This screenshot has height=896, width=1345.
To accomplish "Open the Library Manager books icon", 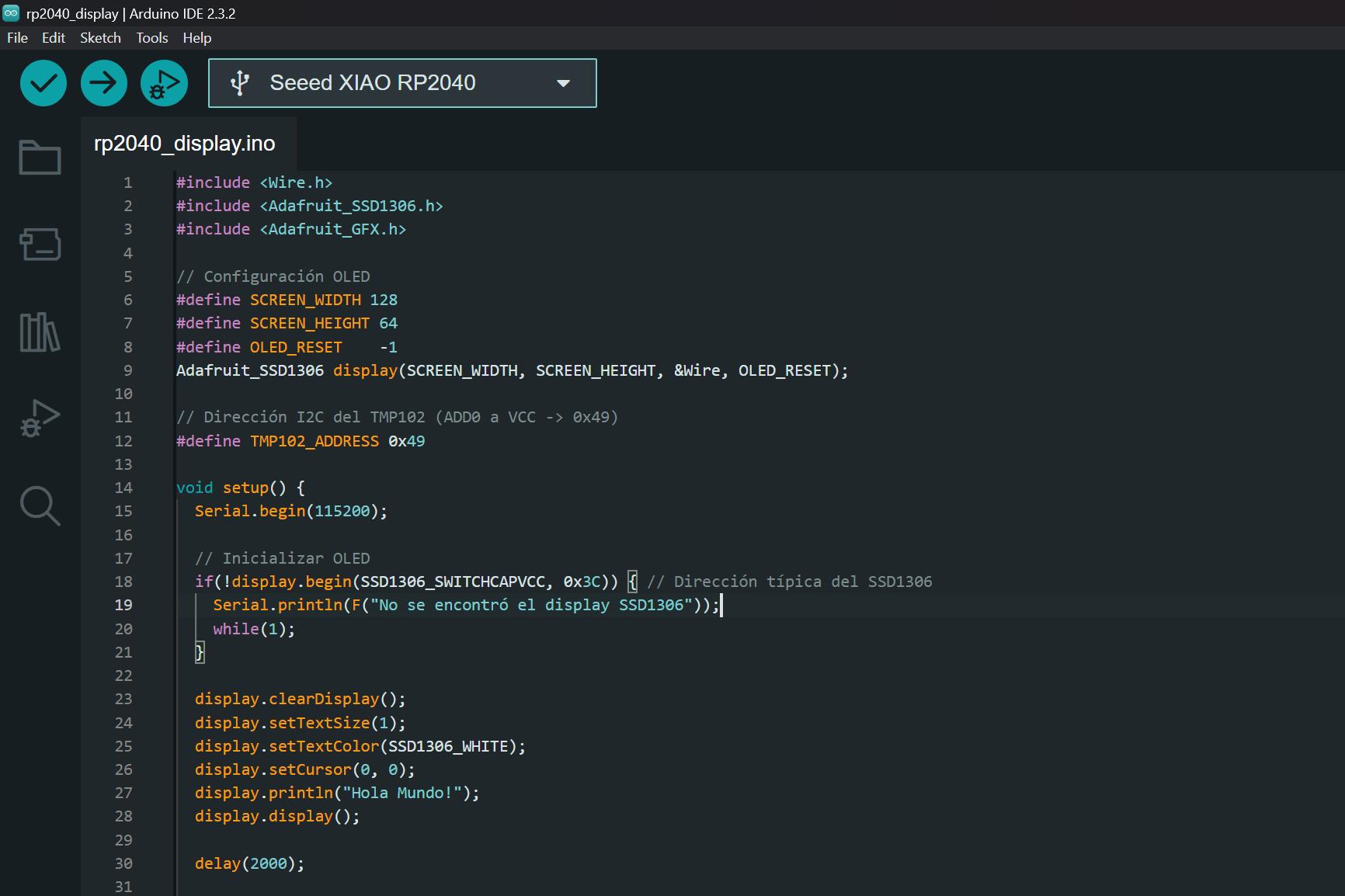I will 40,332.
